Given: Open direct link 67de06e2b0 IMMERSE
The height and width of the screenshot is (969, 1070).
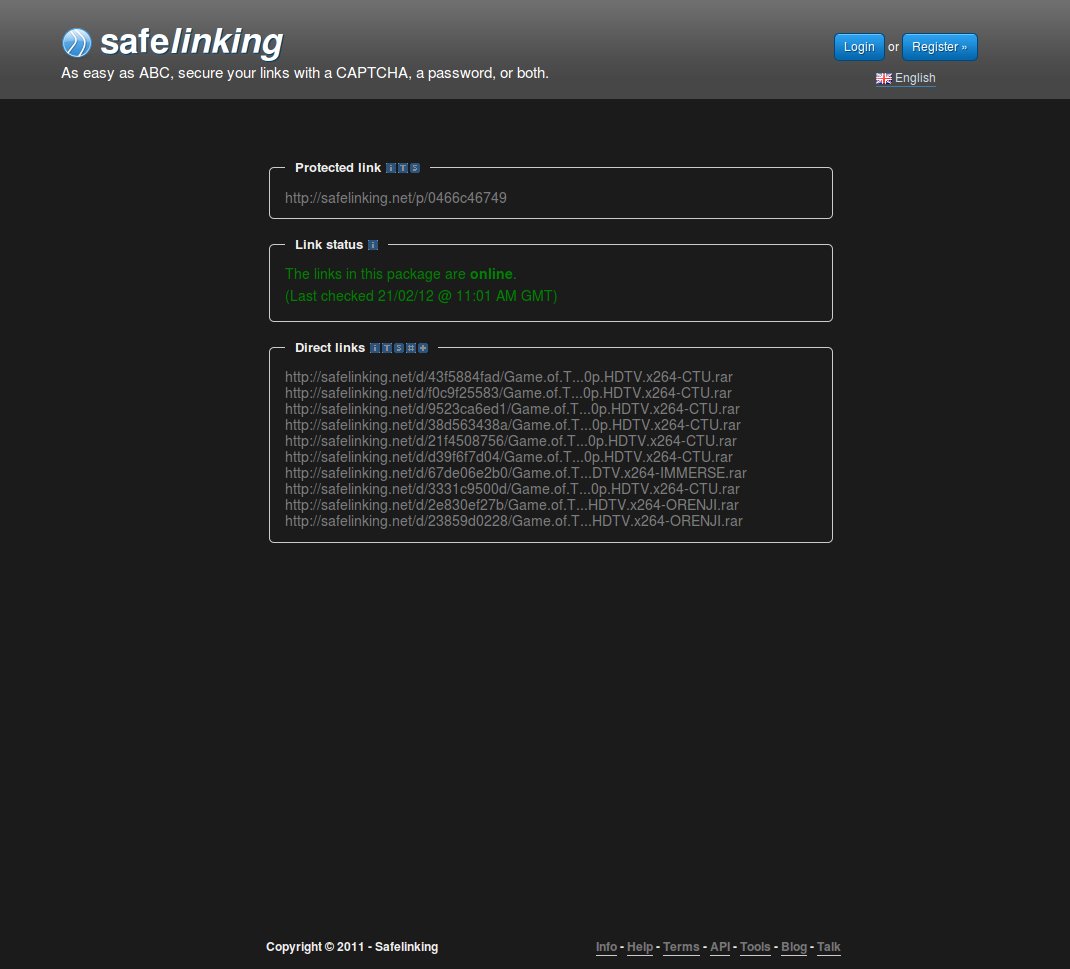Looking at the screenshot, I should coord(516,473).
